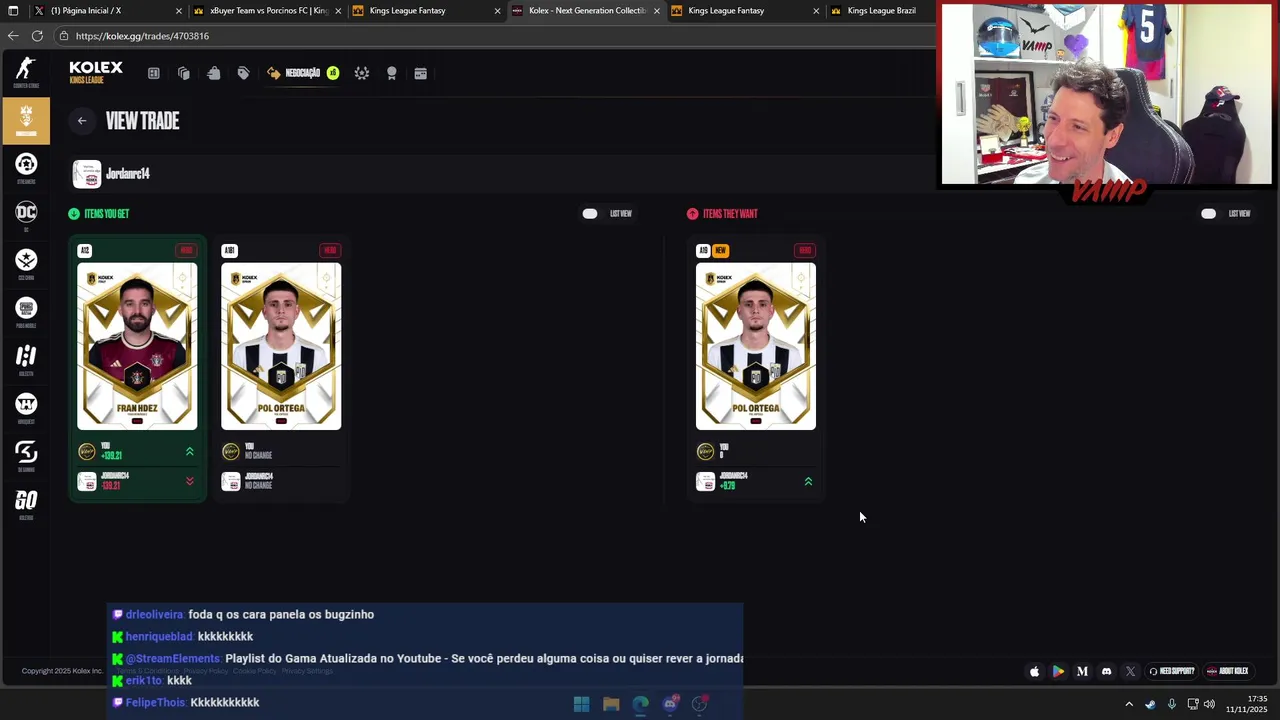This screenshot has height=720, width=1280.
Task: Expand red down chevron under Fran Hdez
Action: [190, 482]
